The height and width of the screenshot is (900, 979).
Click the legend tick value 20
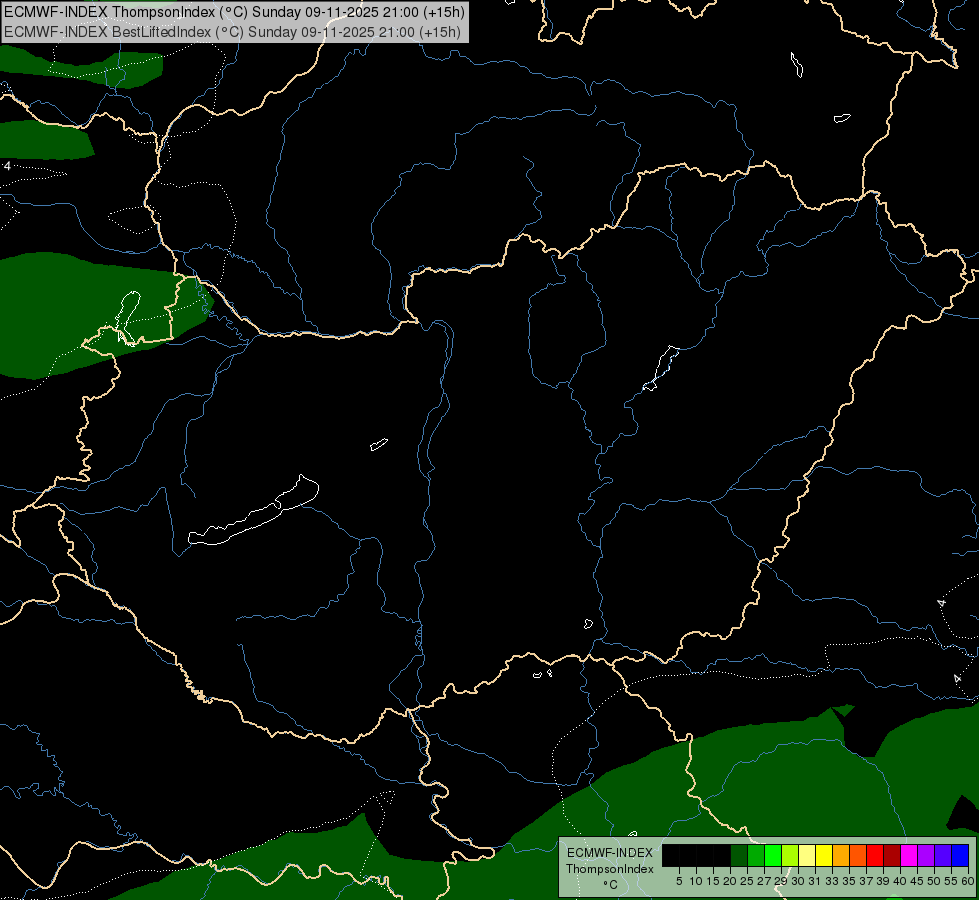[730, 881]
